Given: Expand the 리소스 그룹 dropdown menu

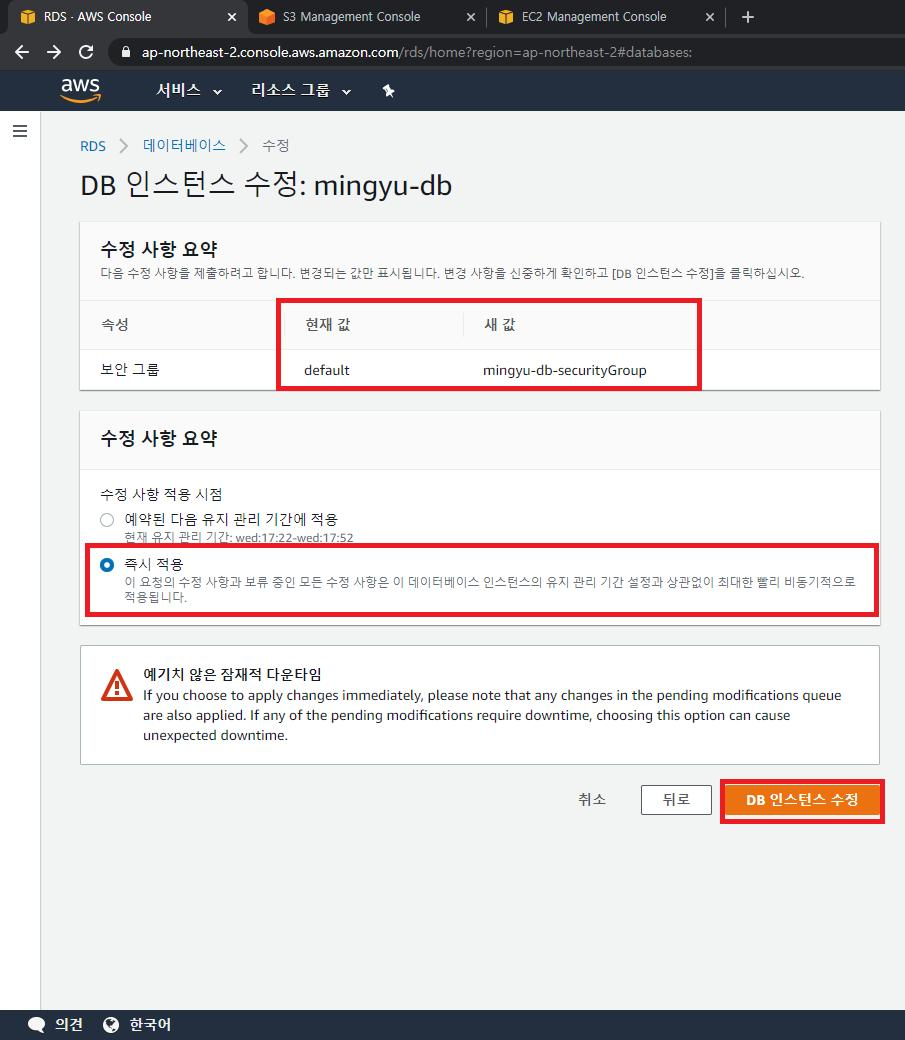Looking at the screenshot, I should pyautogui.click(x=301, y=90).
